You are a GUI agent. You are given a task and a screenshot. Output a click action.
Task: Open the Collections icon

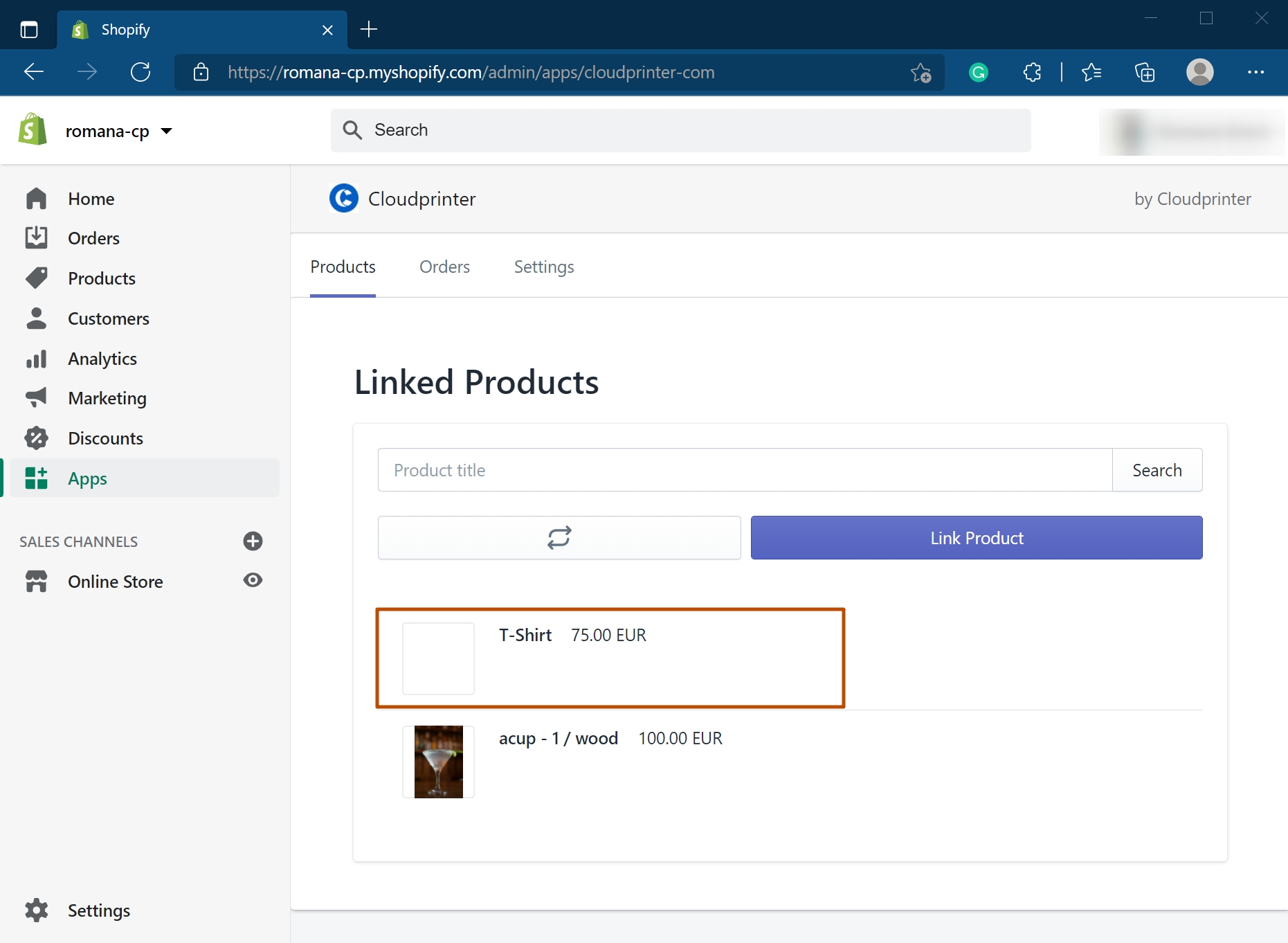1145,72
